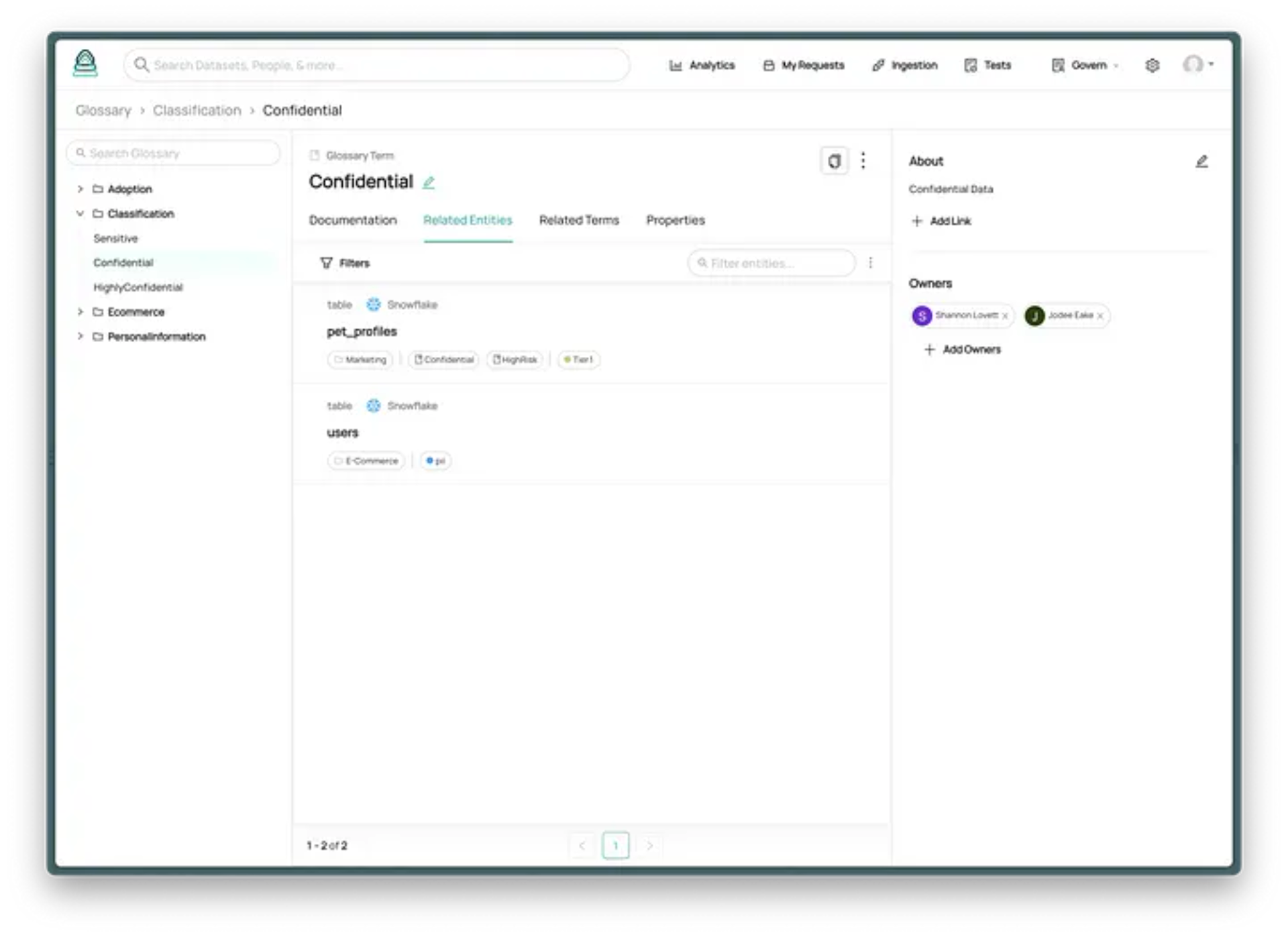
Task: Open settings gear icon
Action: (1152, 65)
